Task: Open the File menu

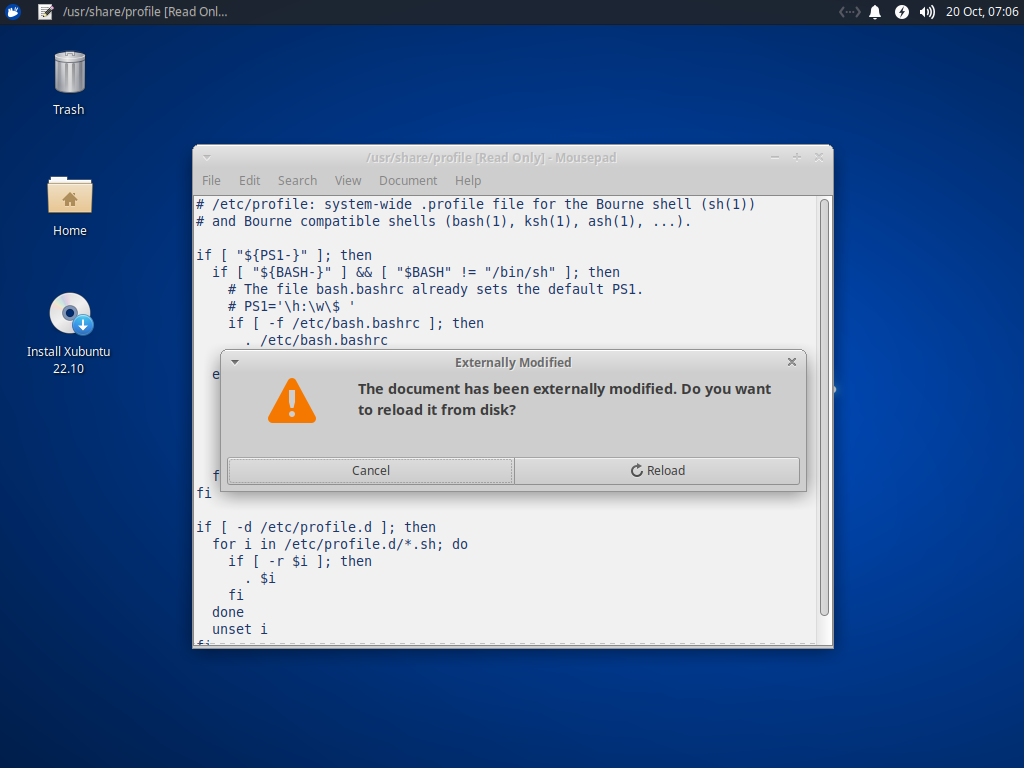Action: [x=211, y=181]
